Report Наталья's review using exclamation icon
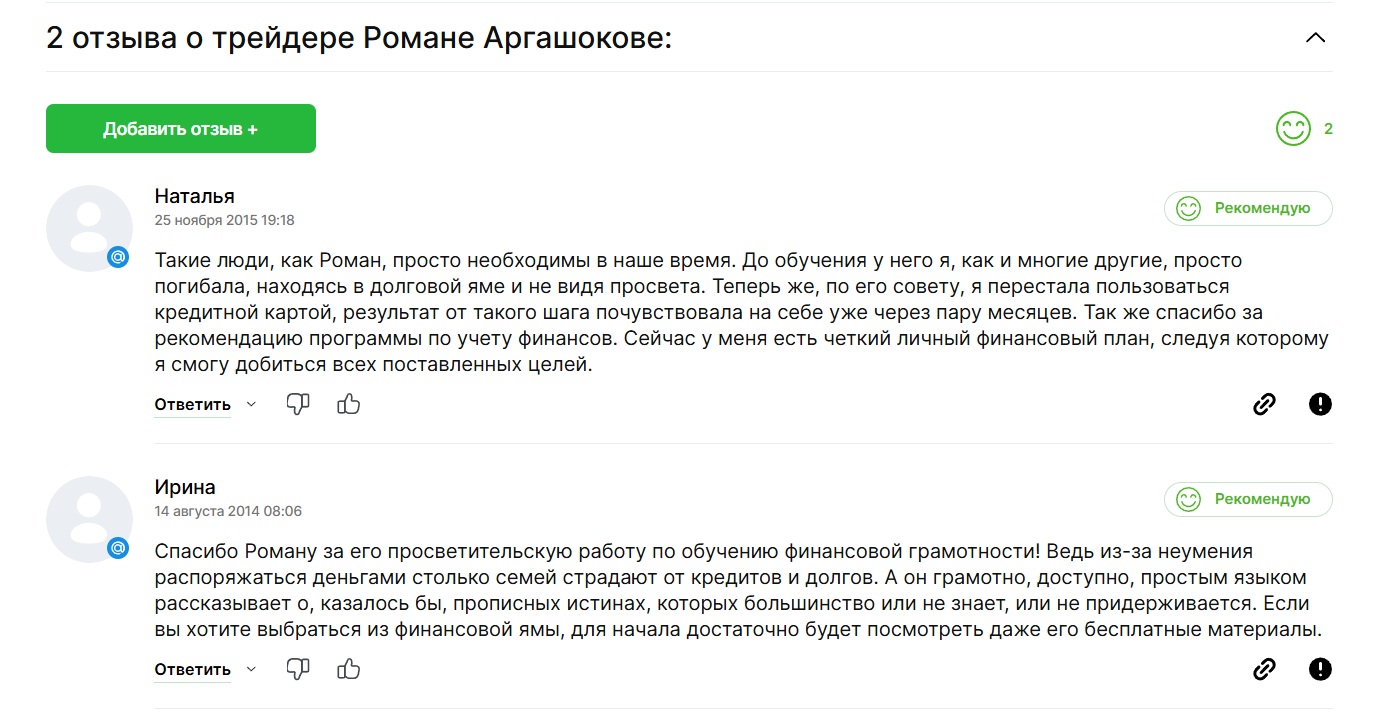 click(1320, 404)
